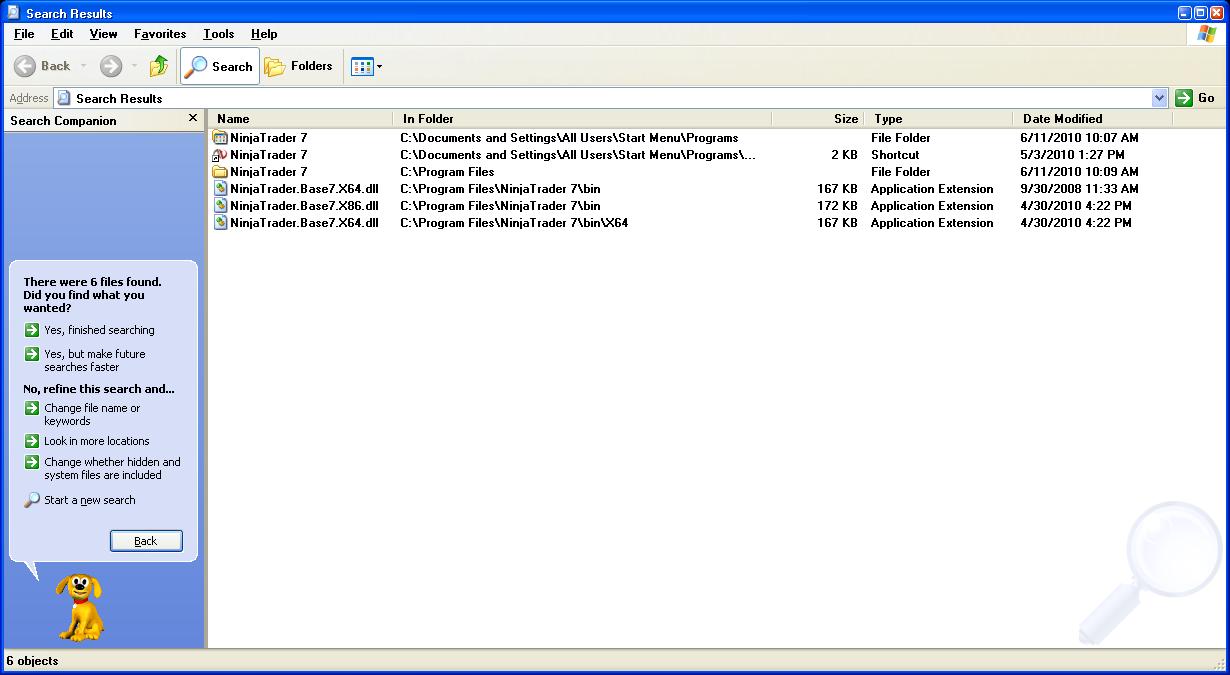Click the '6 objects' status bar text
Image resolution: width=1230 pixels, height=675 pixels.
(32, 661)
